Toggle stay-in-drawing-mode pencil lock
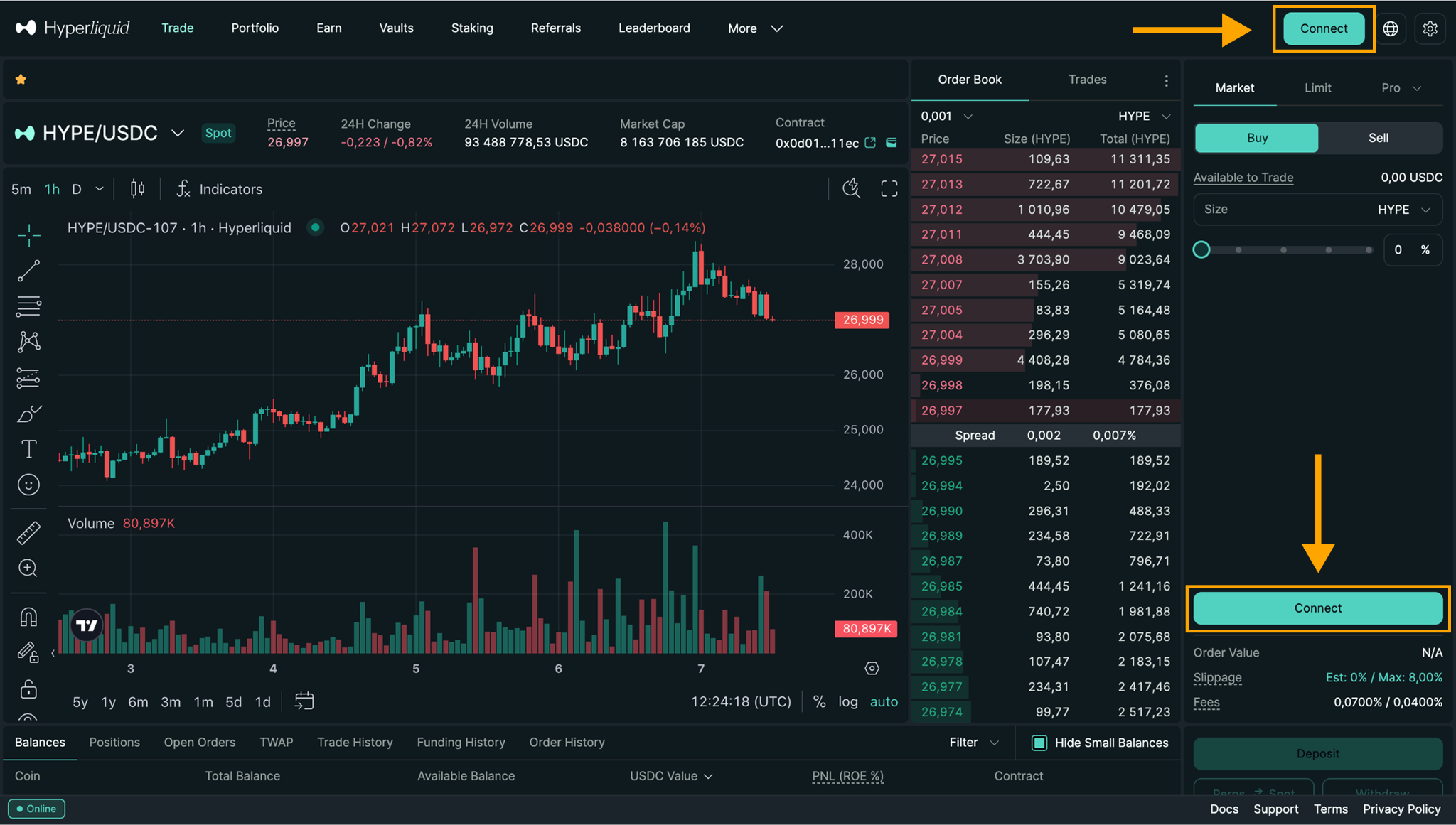Viewport: 1456px width, 825px height. [x=28, y=652]
